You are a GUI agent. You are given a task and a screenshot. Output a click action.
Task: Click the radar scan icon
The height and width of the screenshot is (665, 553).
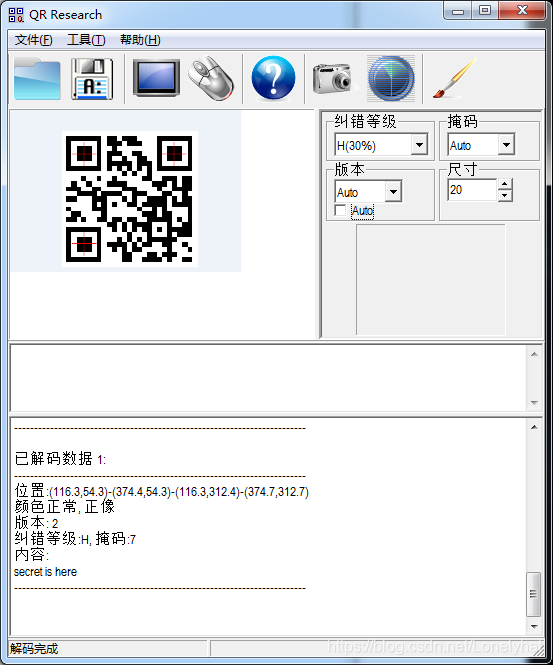(391, 79)
